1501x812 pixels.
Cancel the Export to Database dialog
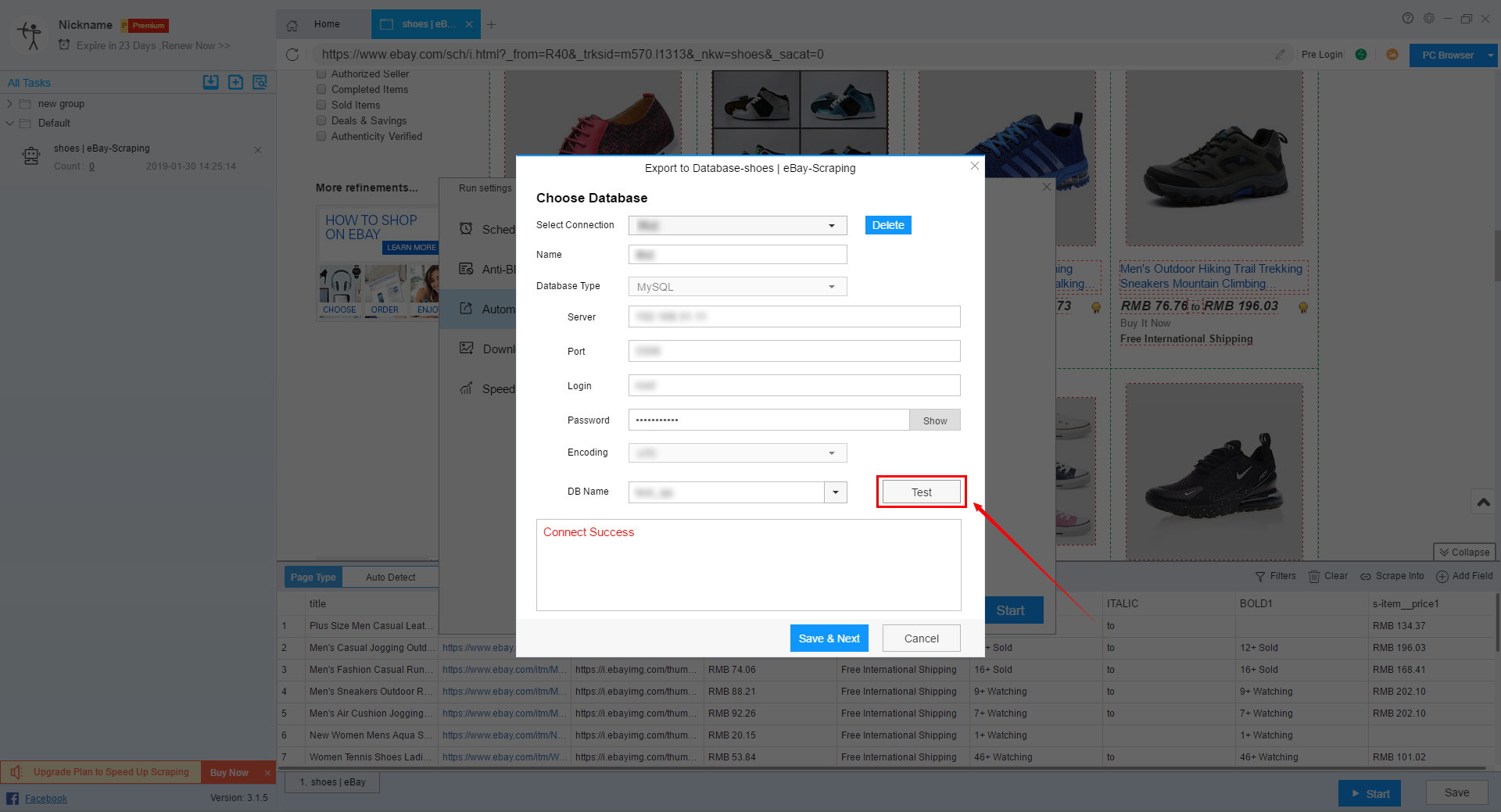pos(921,639)
